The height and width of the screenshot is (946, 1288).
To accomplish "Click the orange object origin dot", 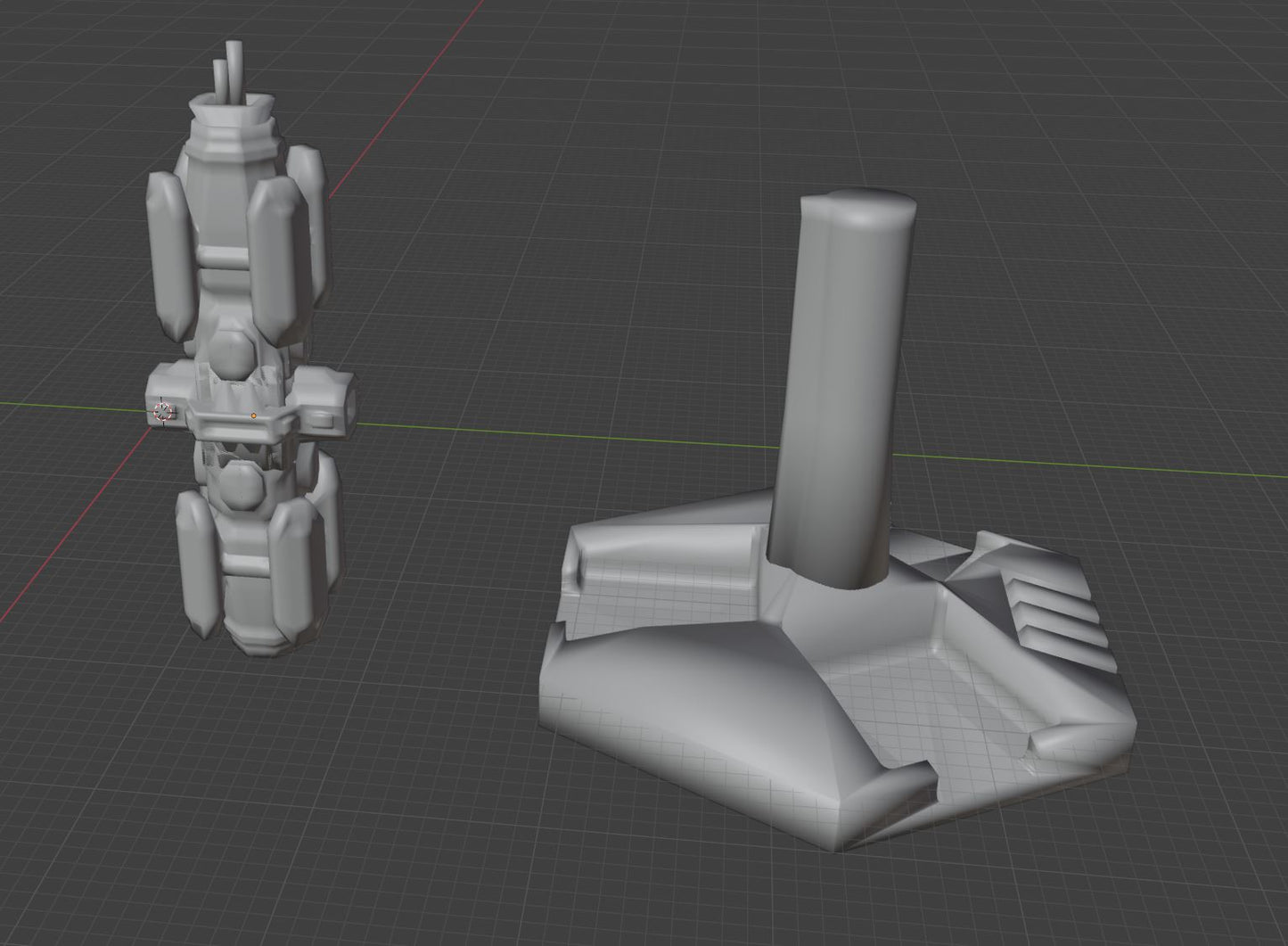I will 254,415.
